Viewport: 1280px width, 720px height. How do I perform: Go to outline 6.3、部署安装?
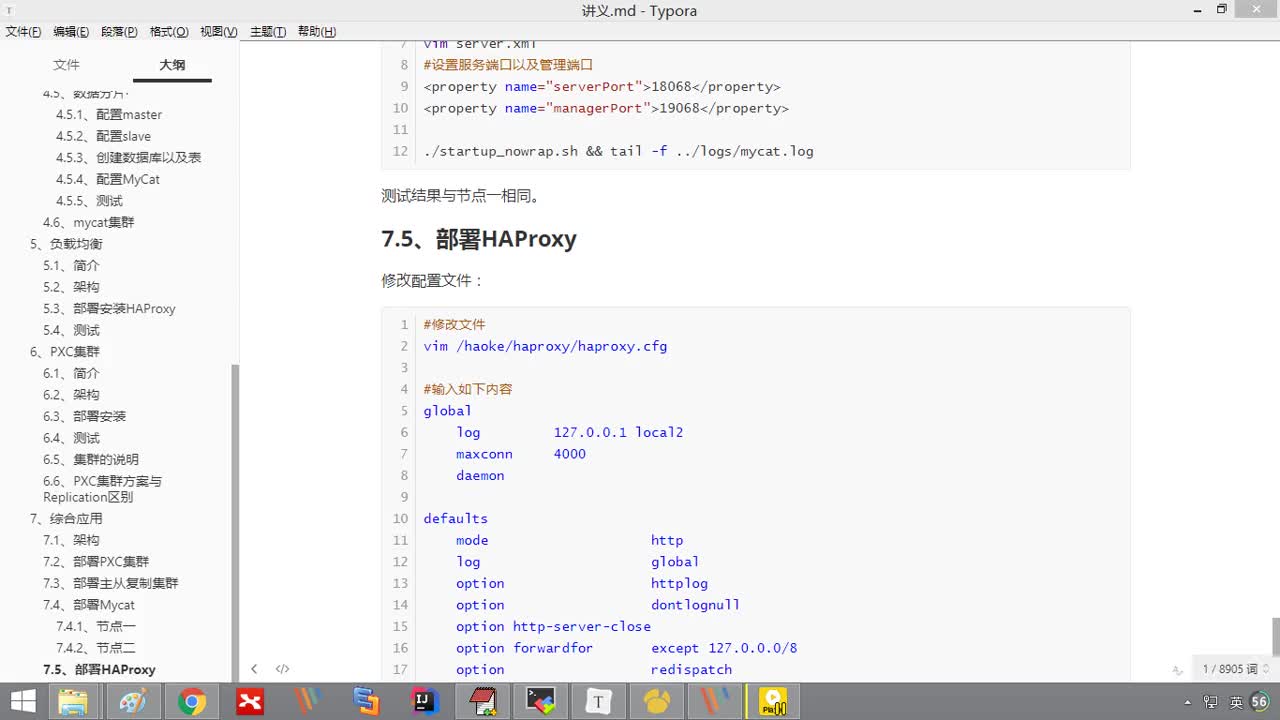click(84, 416)
